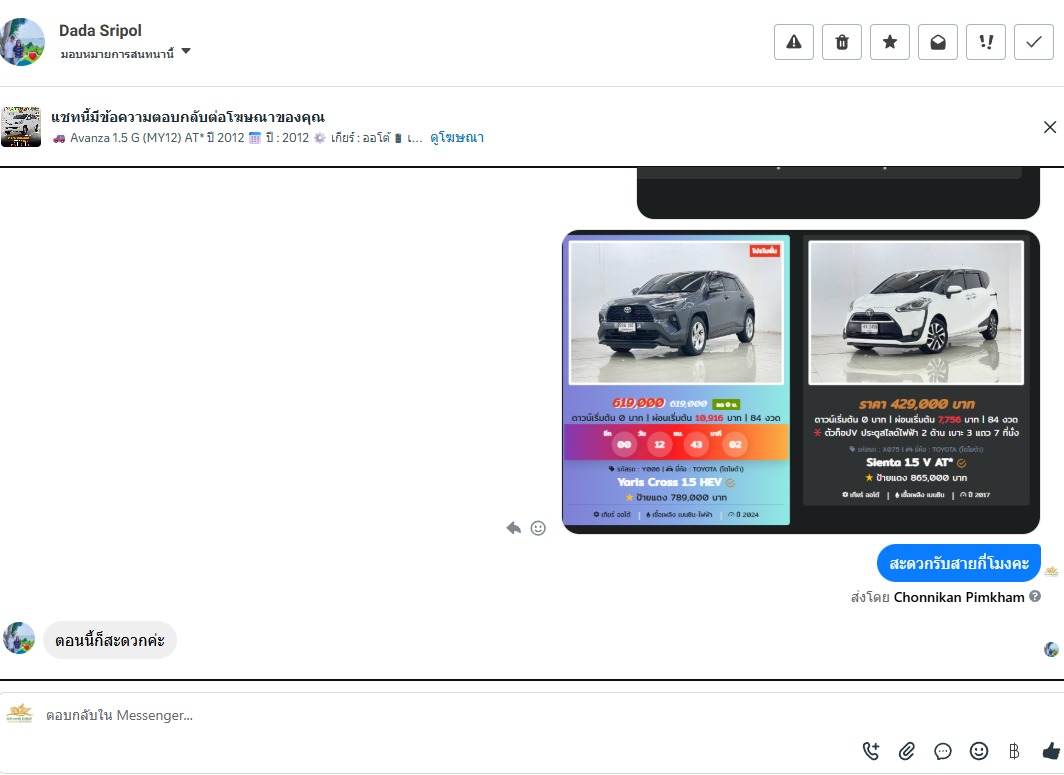Open Dada Sripol profile picture in header
This screenshot has width=1064, height=775.
point(22,42)
